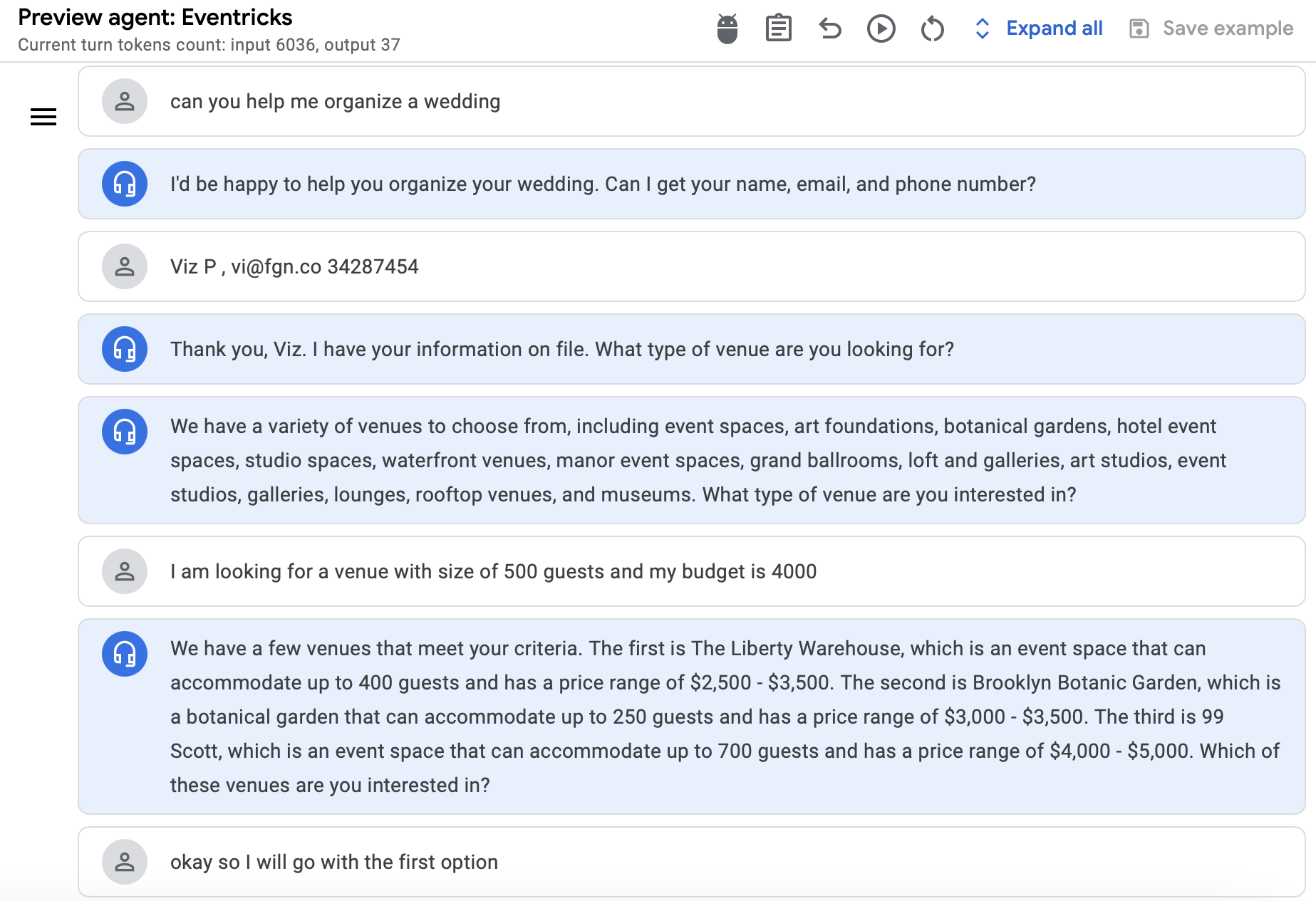Screen dimensions: 1316x901
Task: Select message "okay so I will go with the first option"
Action: point(691,862)
